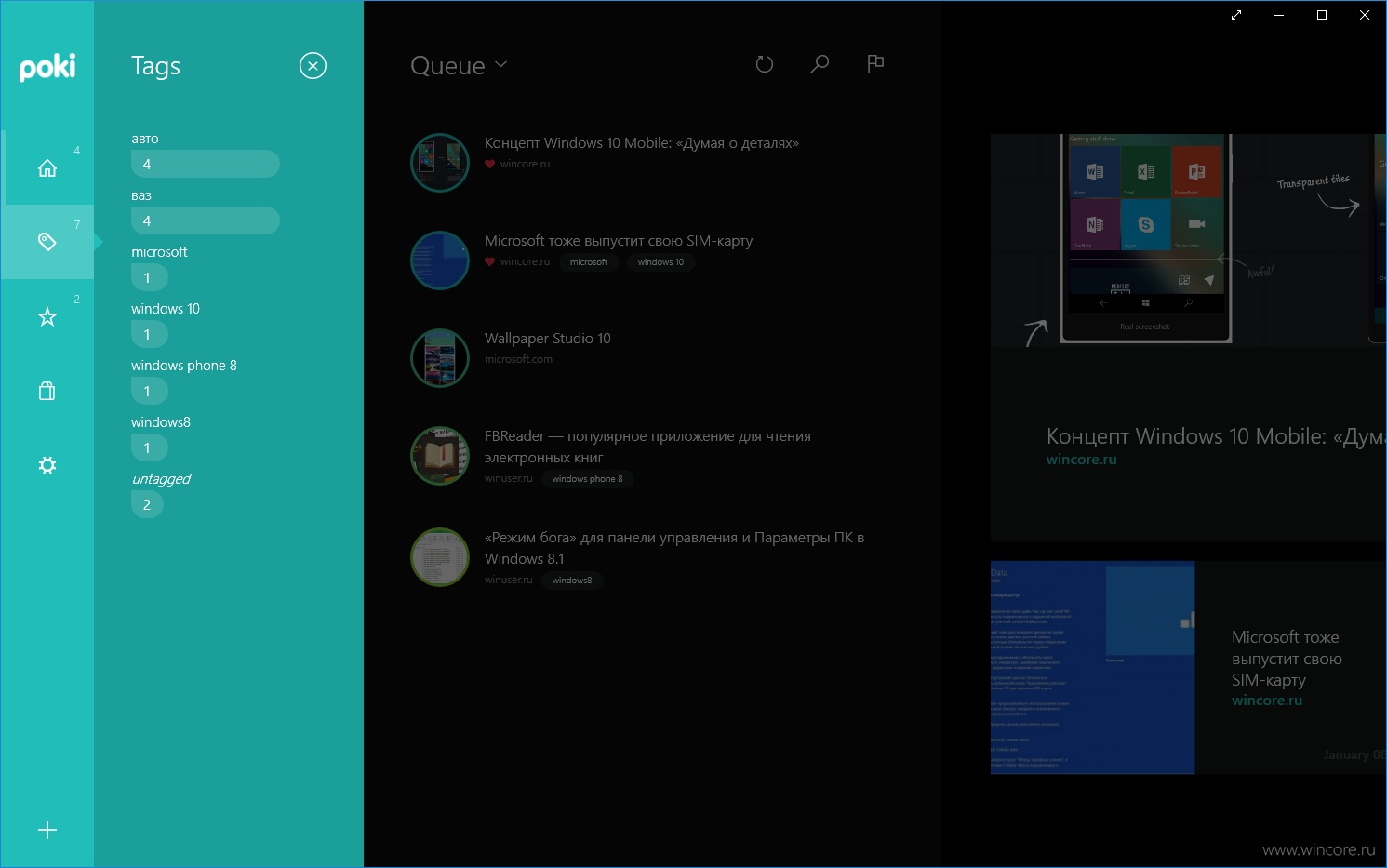Image resolution: width=1387 pixels, height=868 pixels.
Task: Select the untagged entry
Action: click(x=161, y=479)
